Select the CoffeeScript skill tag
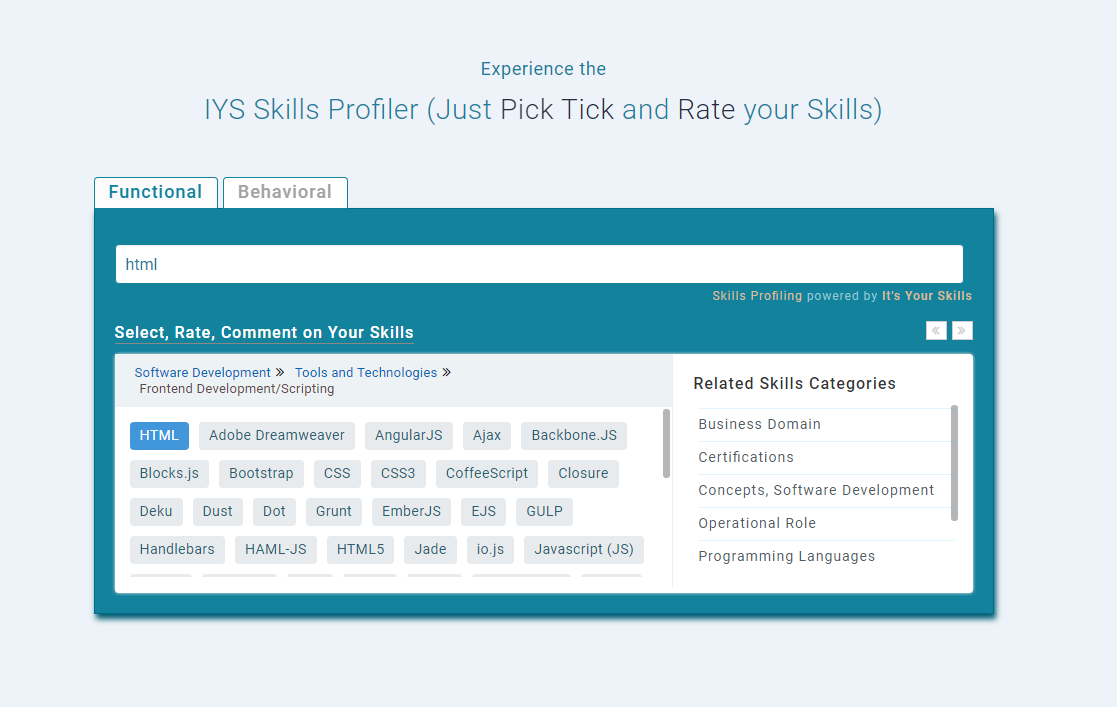1117x707 pixels. 487,473
